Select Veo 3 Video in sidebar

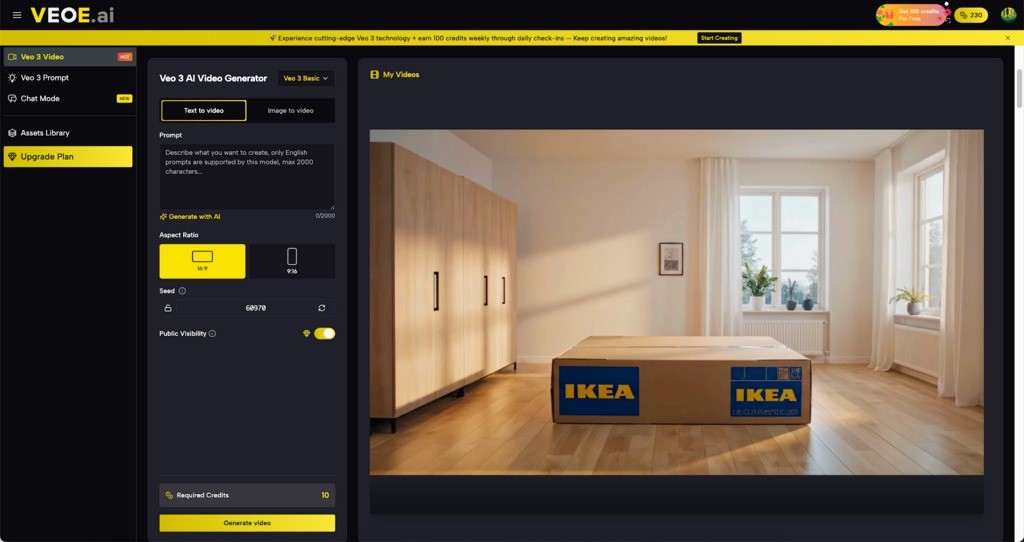point(69,57)
